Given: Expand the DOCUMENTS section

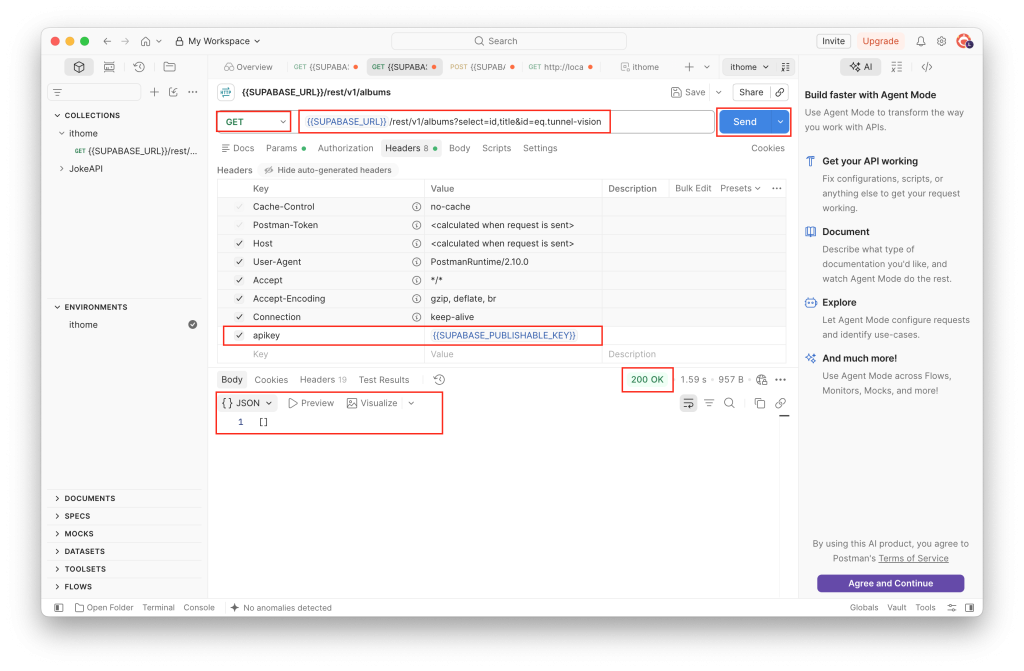Looking at the screenshot, I should click(x=57, y=499).
